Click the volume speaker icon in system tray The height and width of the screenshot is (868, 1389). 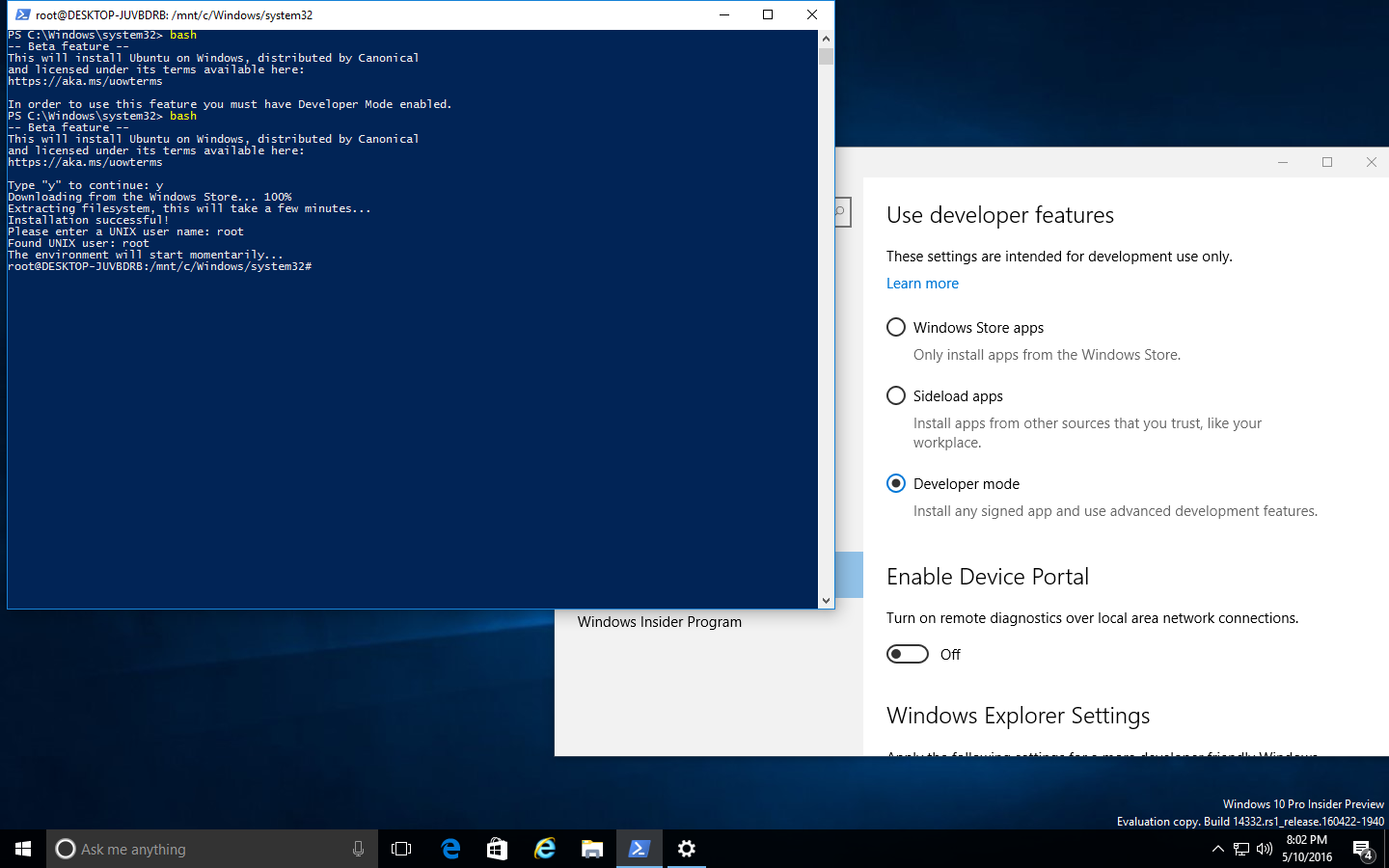pos(1263,849)
